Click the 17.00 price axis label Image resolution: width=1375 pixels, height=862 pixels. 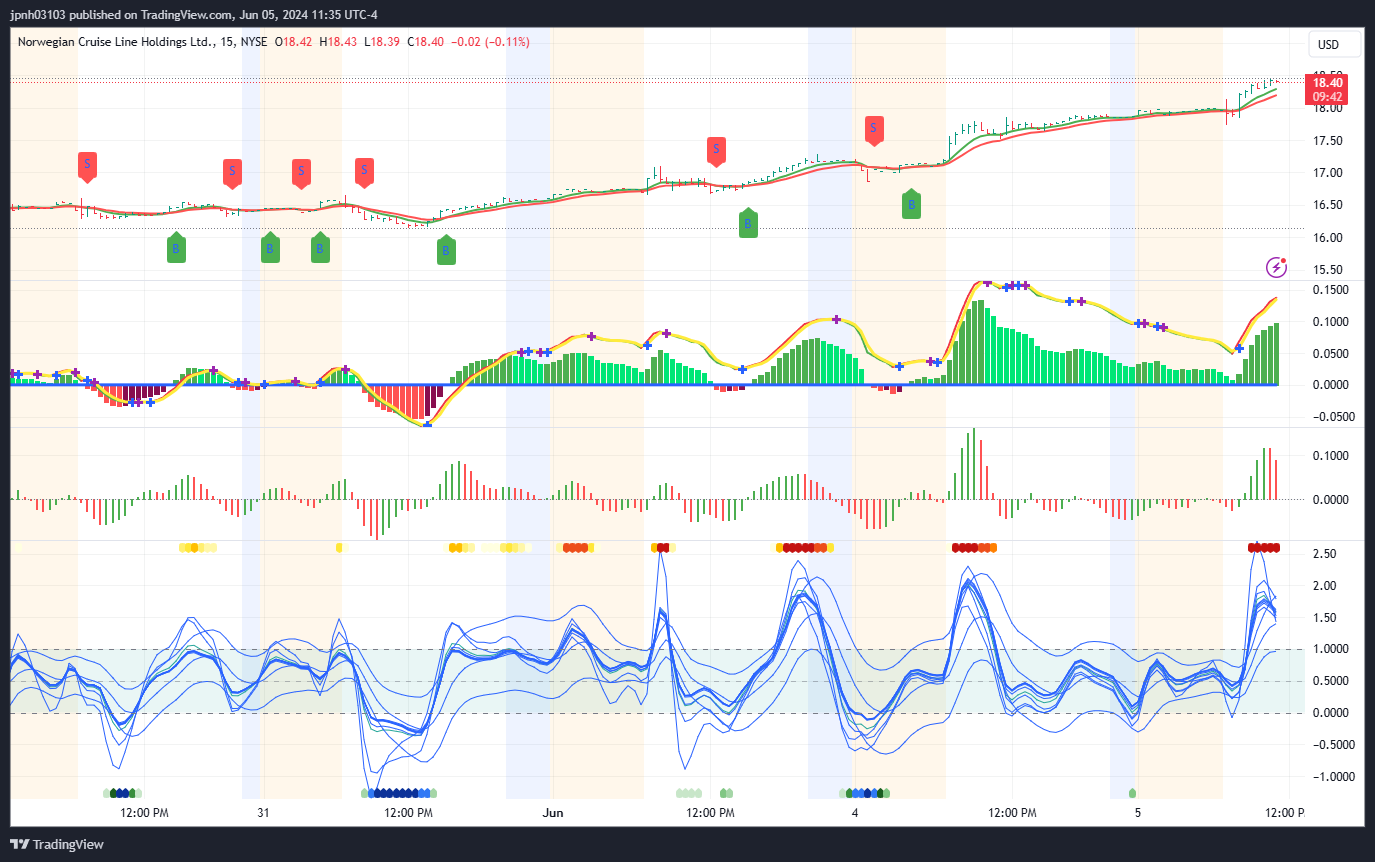pos(1326,173)
